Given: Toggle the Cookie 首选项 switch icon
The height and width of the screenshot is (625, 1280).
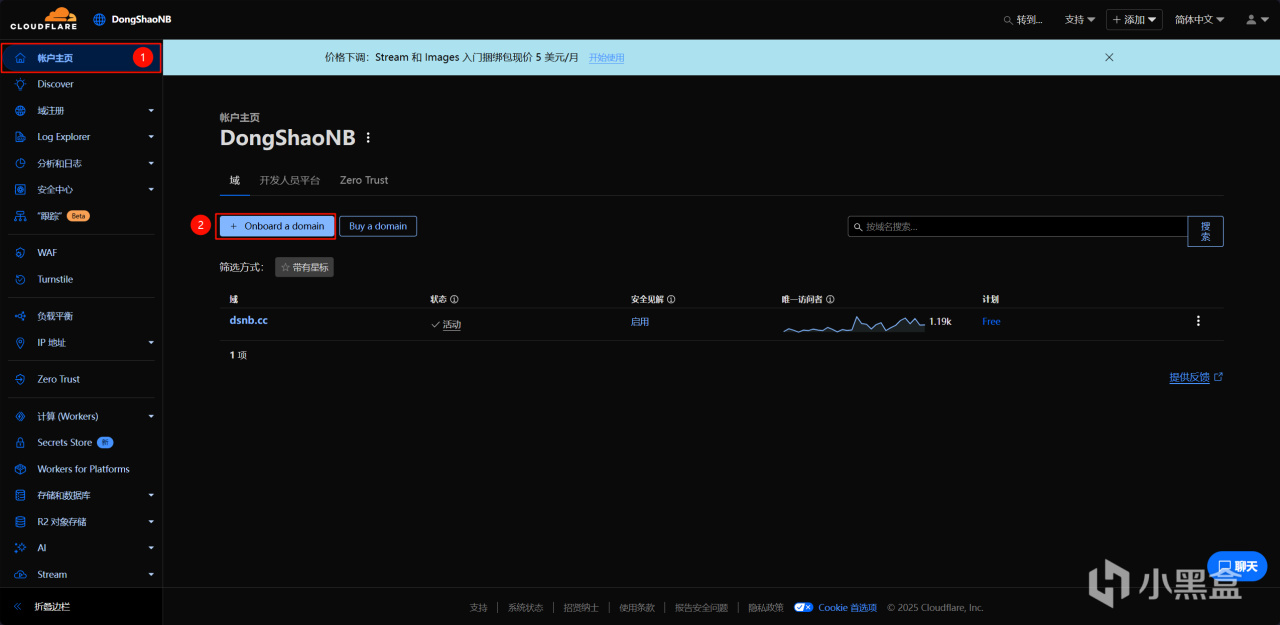Looking at the screenshot, I should coord(803,607).
